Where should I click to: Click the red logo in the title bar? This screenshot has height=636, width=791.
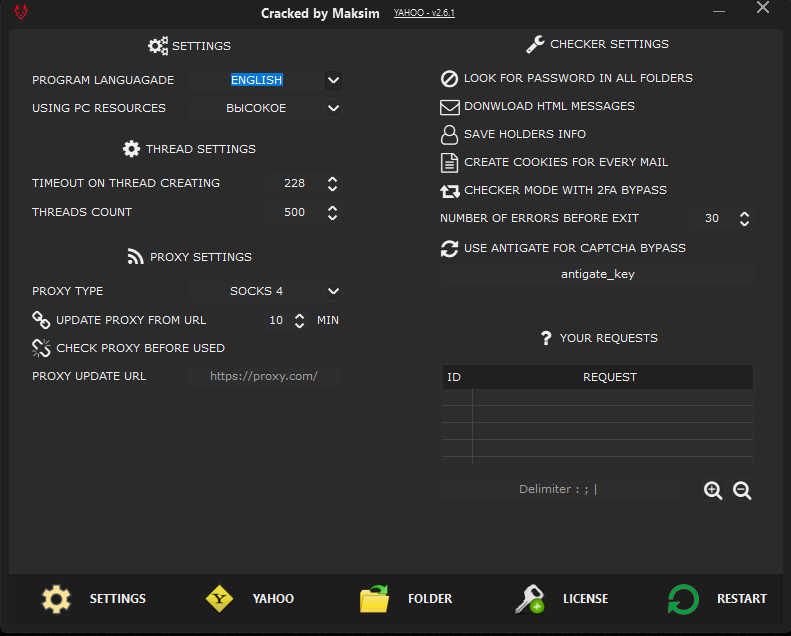point(21,12)
